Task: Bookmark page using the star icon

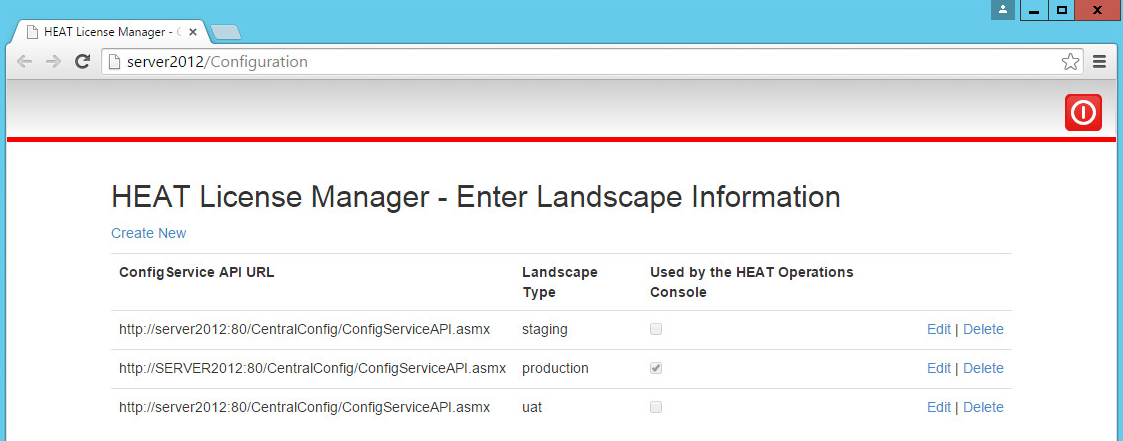Action: [1070, 62]
